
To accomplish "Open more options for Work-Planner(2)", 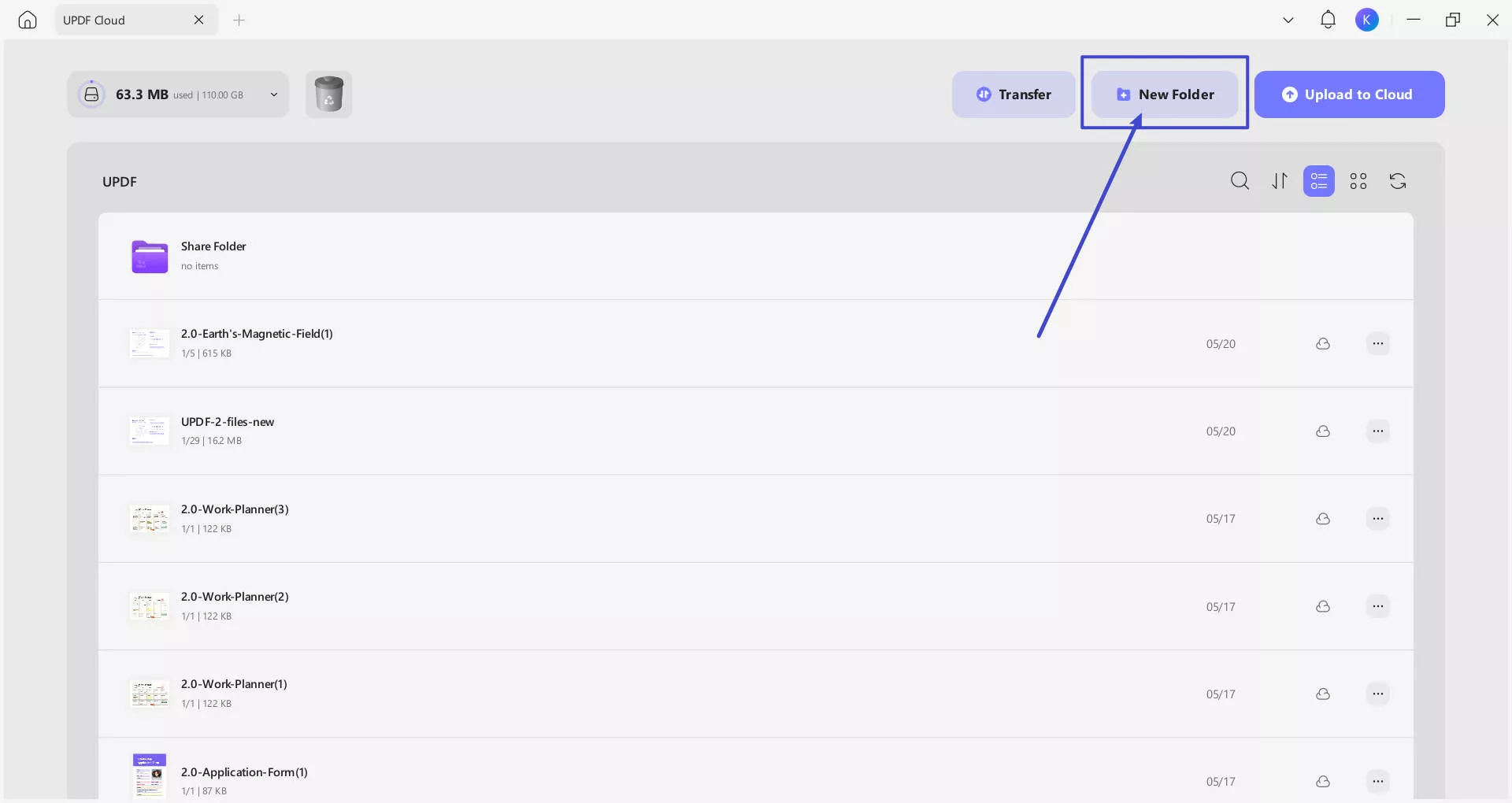I will 1377,606.
